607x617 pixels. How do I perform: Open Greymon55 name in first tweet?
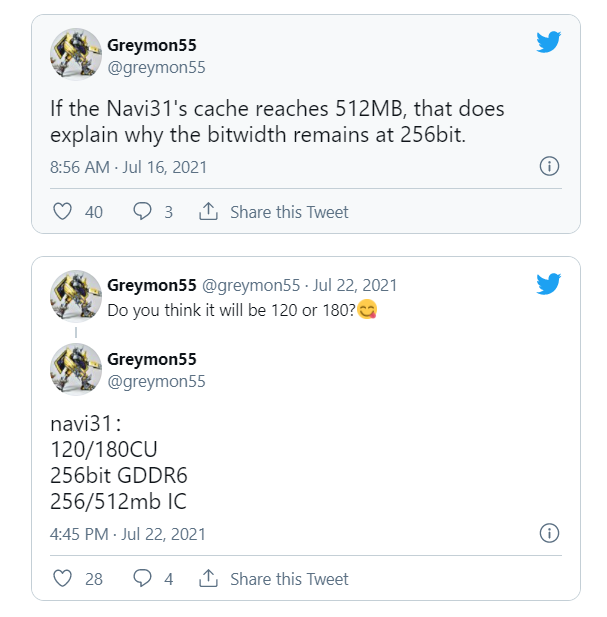coord(152,47)
